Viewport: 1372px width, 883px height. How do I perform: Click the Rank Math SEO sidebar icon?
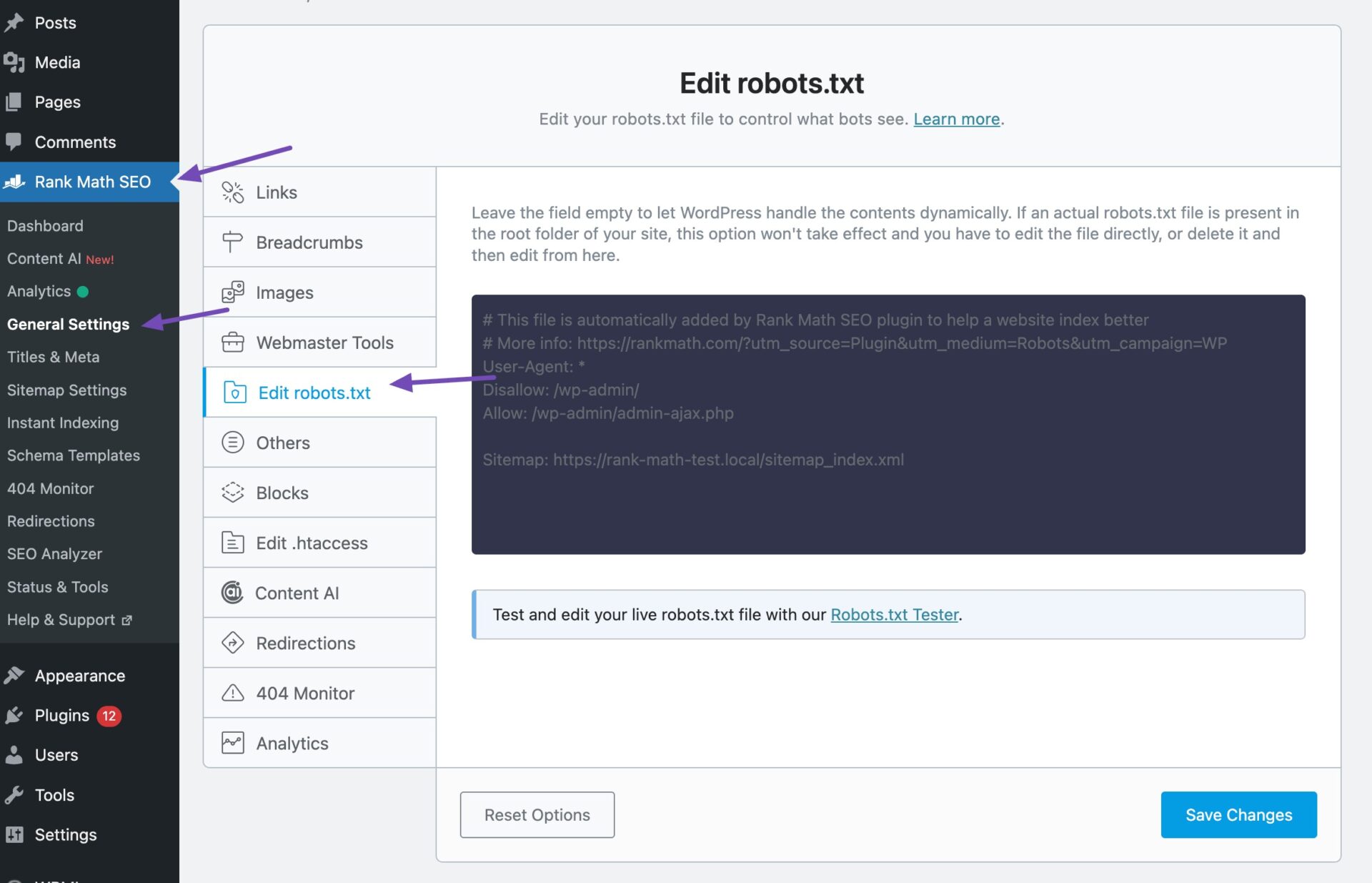pos(14,182)
